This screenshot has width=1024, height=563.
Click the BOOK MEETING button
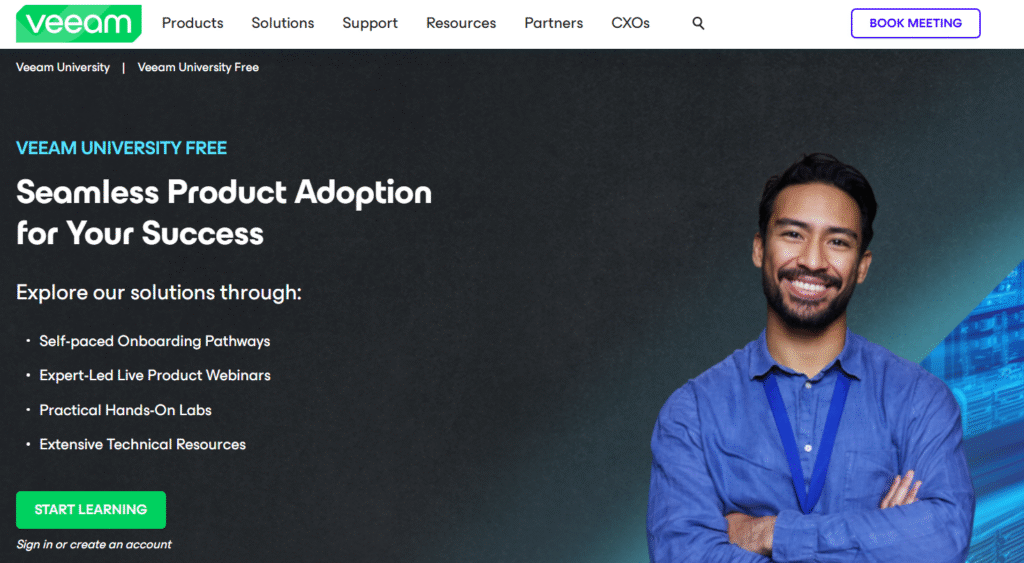[x=916, y=24]
